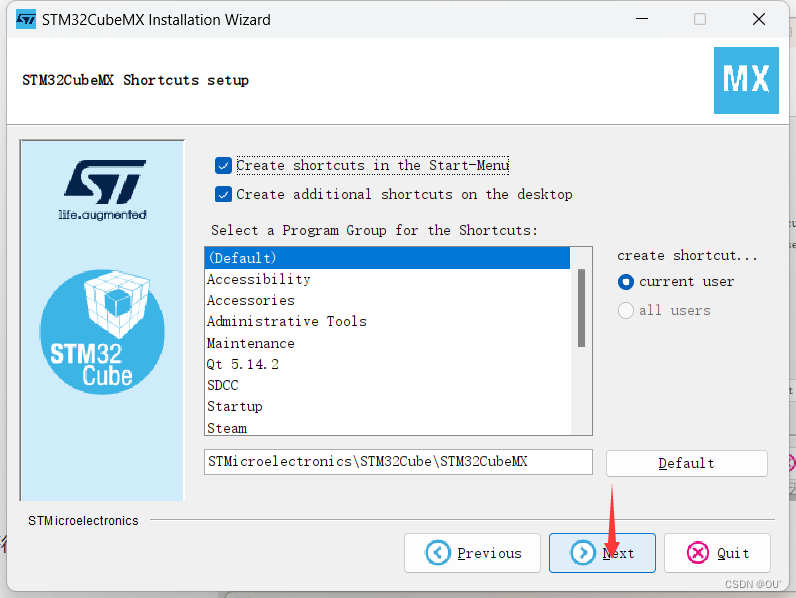796x598 pixels.
Task: Click the MX logo icon
Action: (x=746, y=80)
